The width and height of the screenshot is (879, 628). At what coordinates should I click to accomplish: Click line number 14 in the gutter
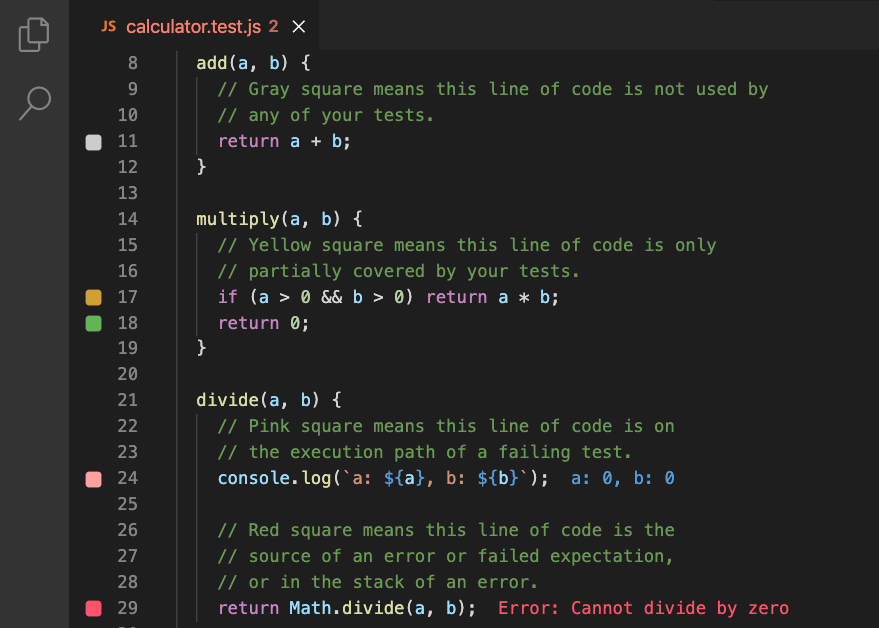(128, 219)
